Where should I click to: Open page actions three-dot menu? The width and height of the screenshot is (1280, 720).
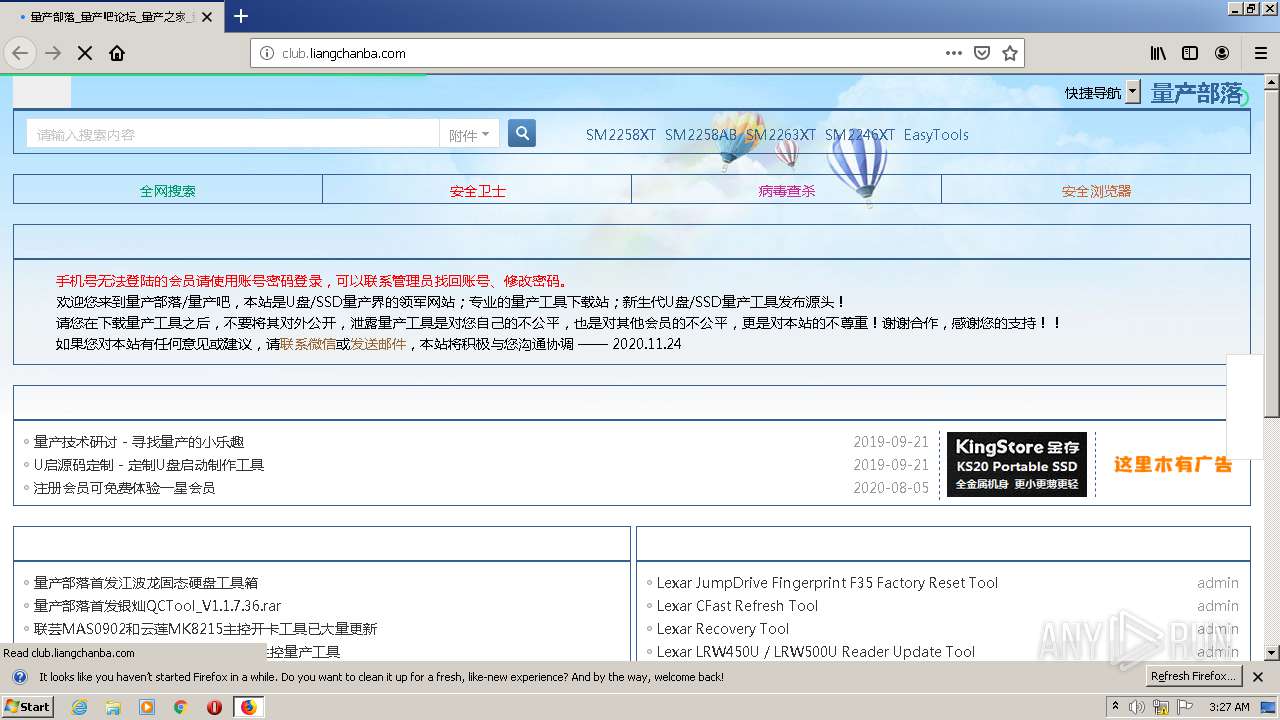pos(954,53)
